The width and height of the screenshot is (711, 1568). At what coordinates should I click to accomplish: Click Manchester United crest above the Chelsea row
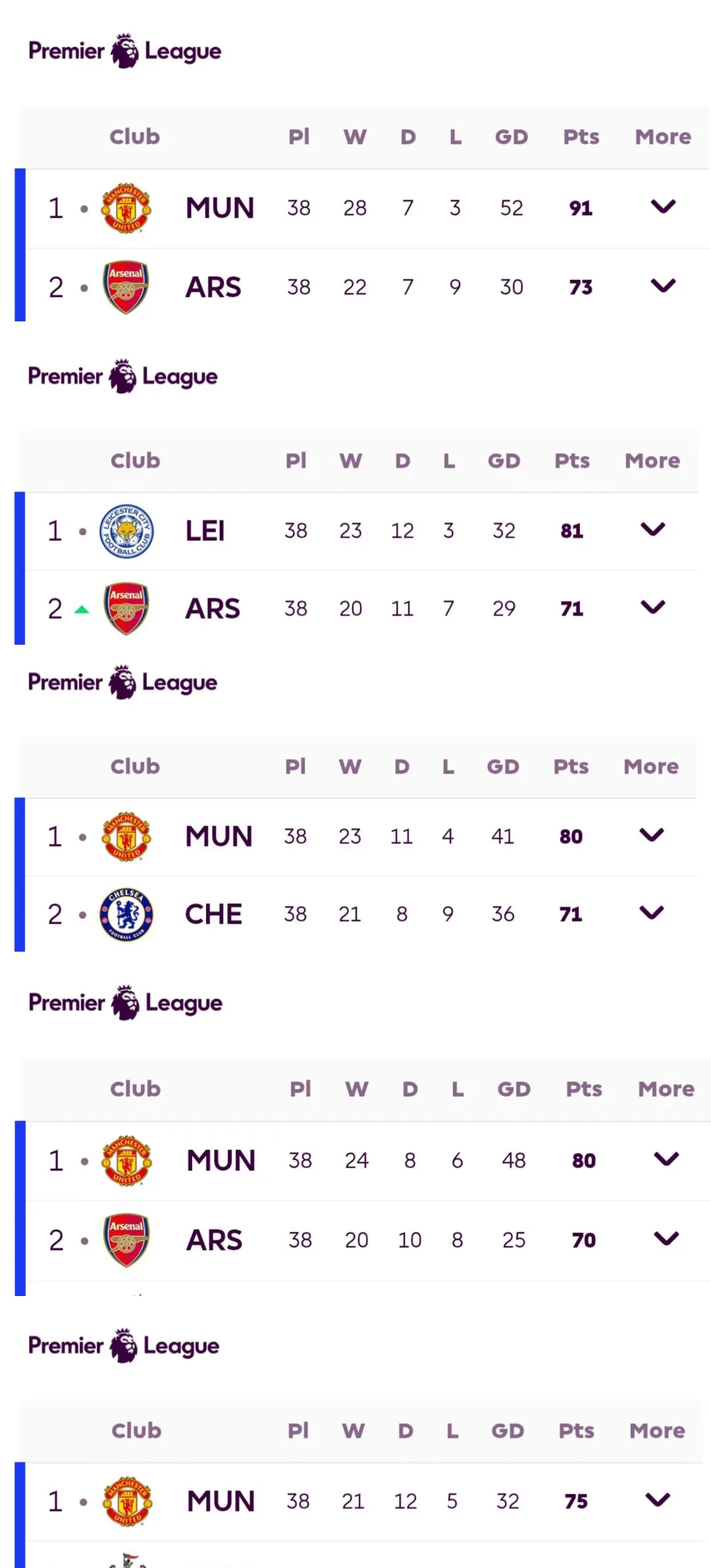tap(126, 836)
